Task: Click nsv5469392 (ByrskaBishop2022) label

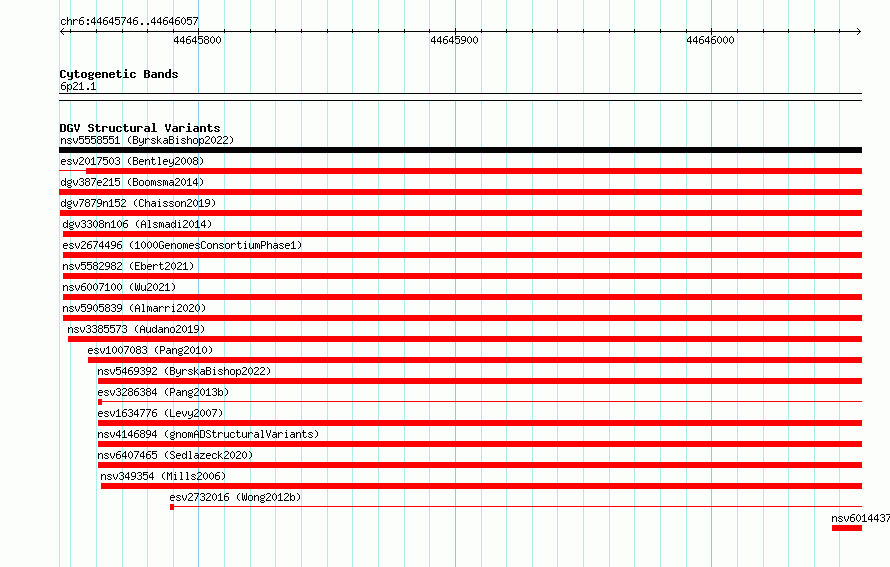Action: pos(184,371)
